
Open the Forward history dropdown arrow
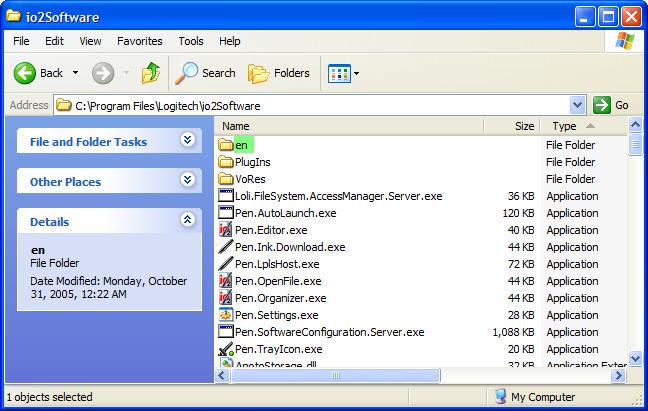click(126, 73)
